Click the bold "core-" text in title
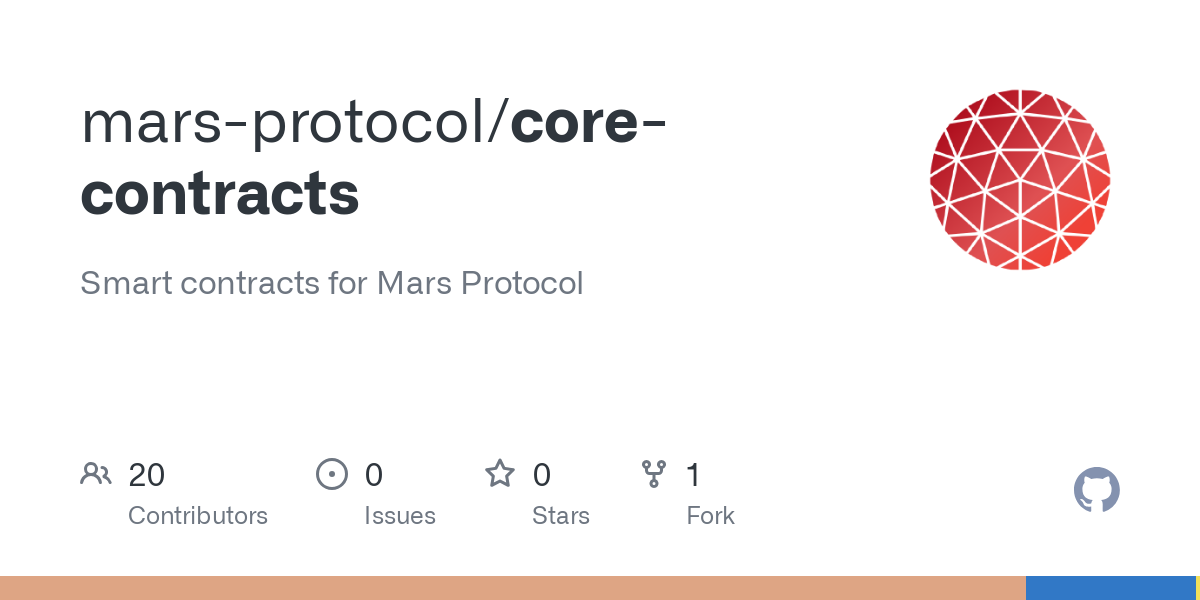The width and height of the screenshot is (1200, 600). click(589, 122)
